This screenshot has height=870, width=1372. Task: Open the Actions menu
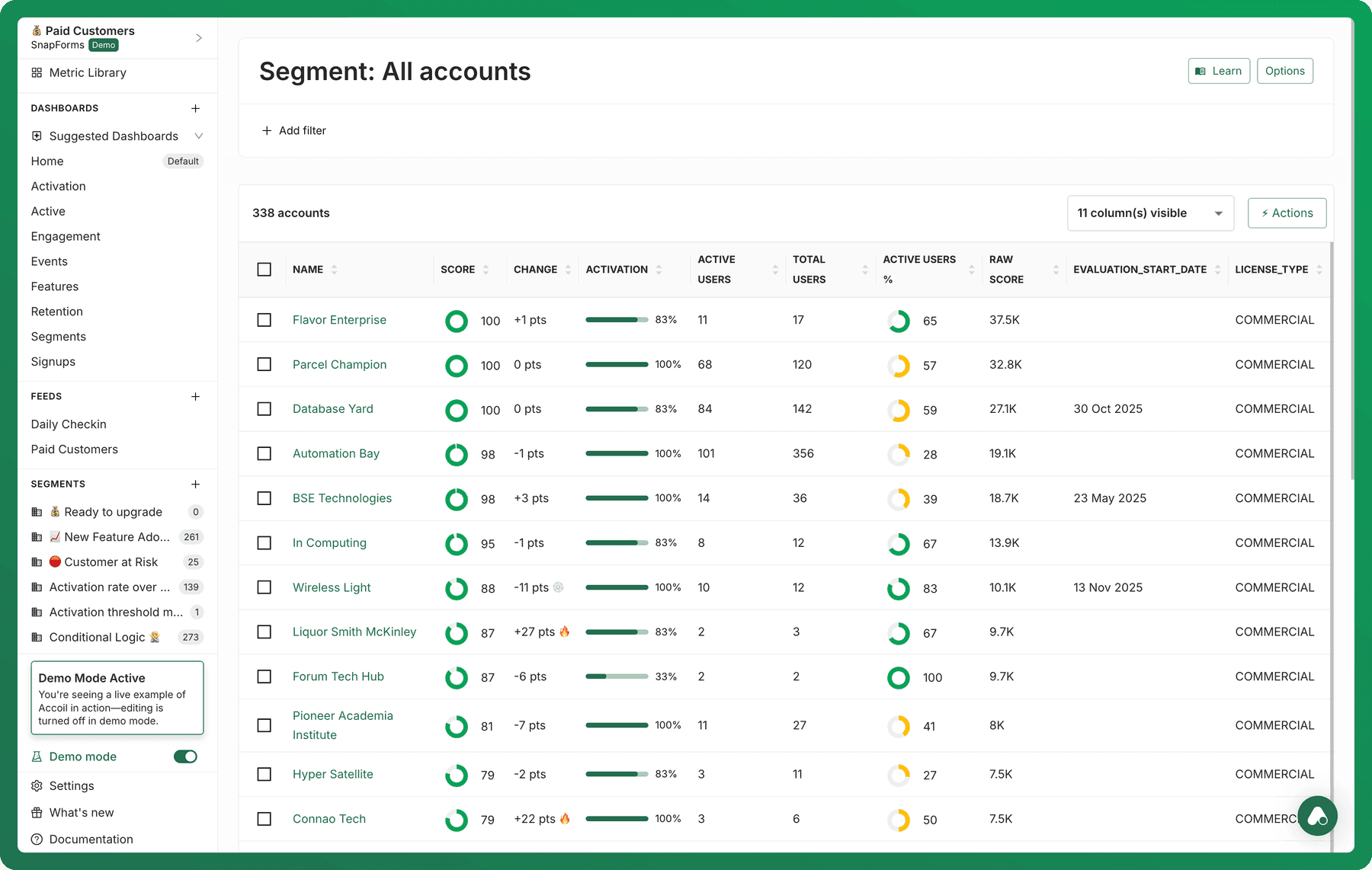point(1287,213)
